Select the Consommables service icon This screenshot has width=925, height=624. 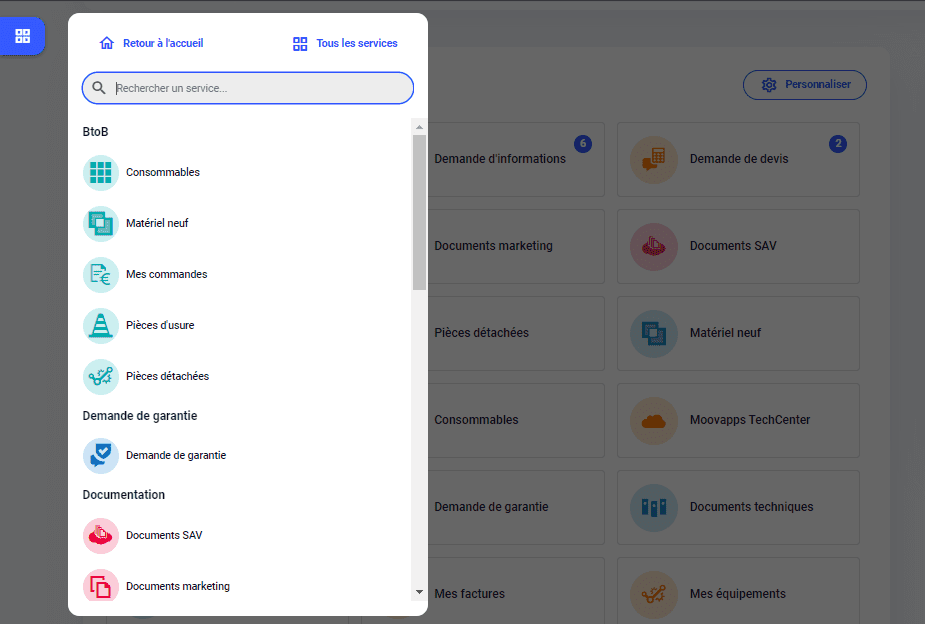pos(100,171)
